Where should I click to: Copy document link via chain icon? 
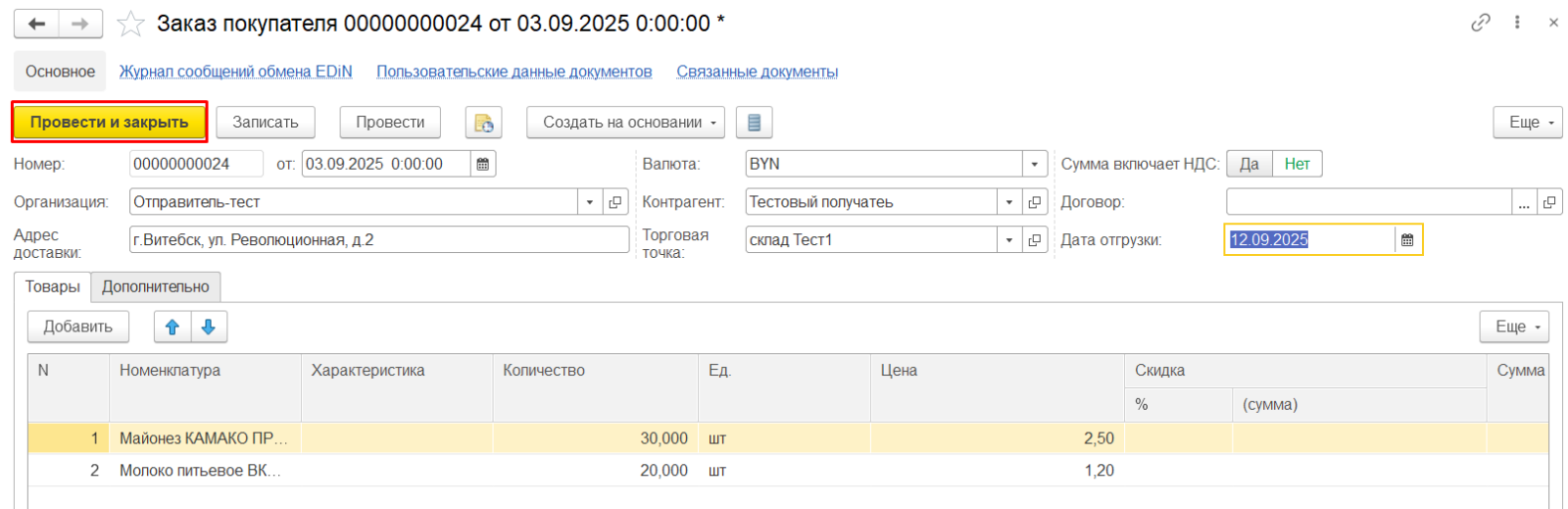(1480, 23)
